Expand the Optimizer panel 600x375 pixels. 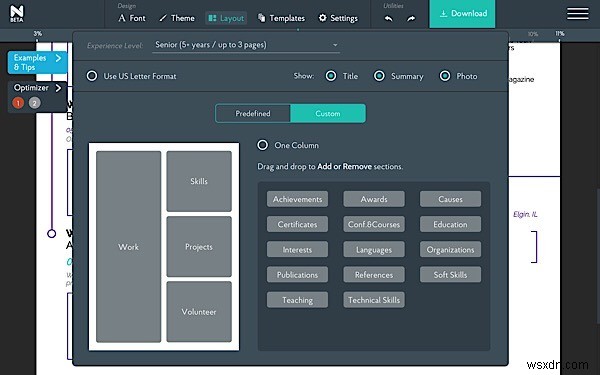(37, 88)
